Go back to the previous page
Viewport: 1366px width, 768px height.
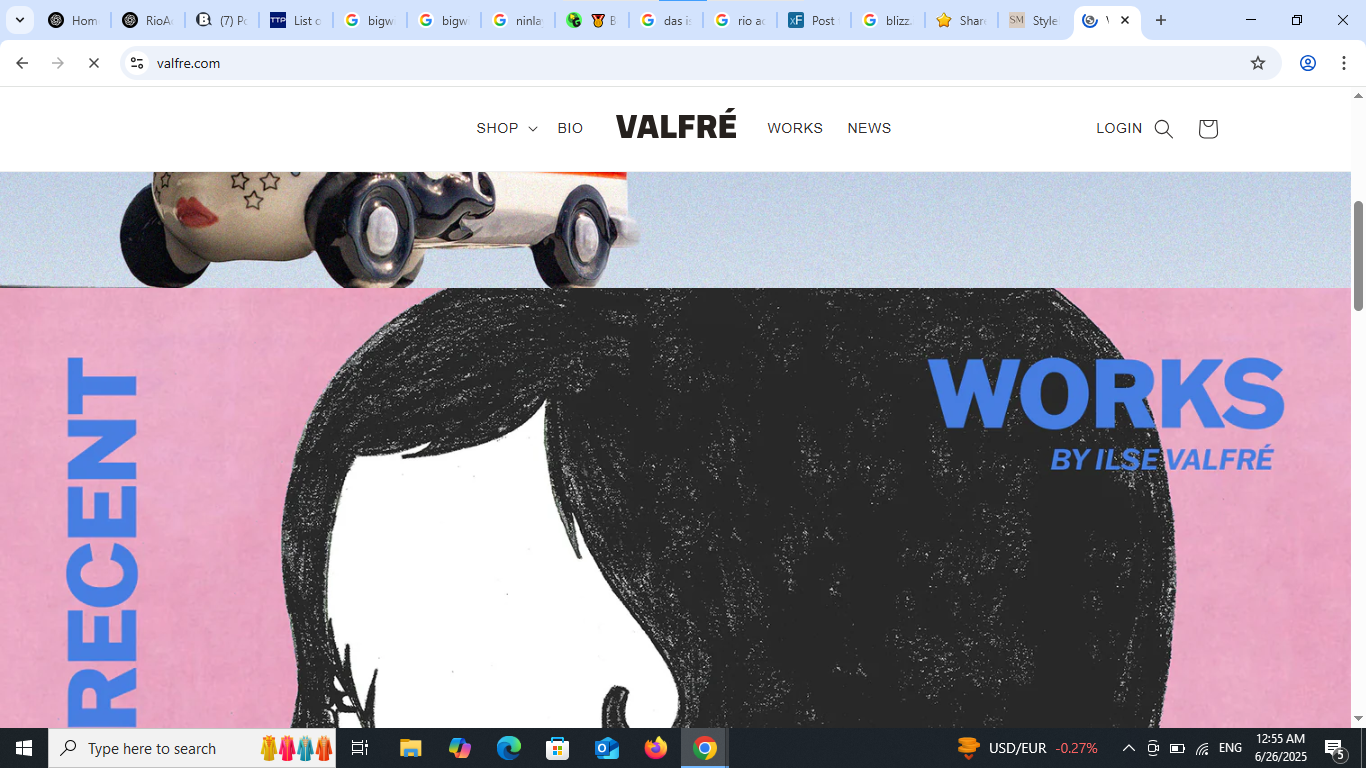point(22,63)
